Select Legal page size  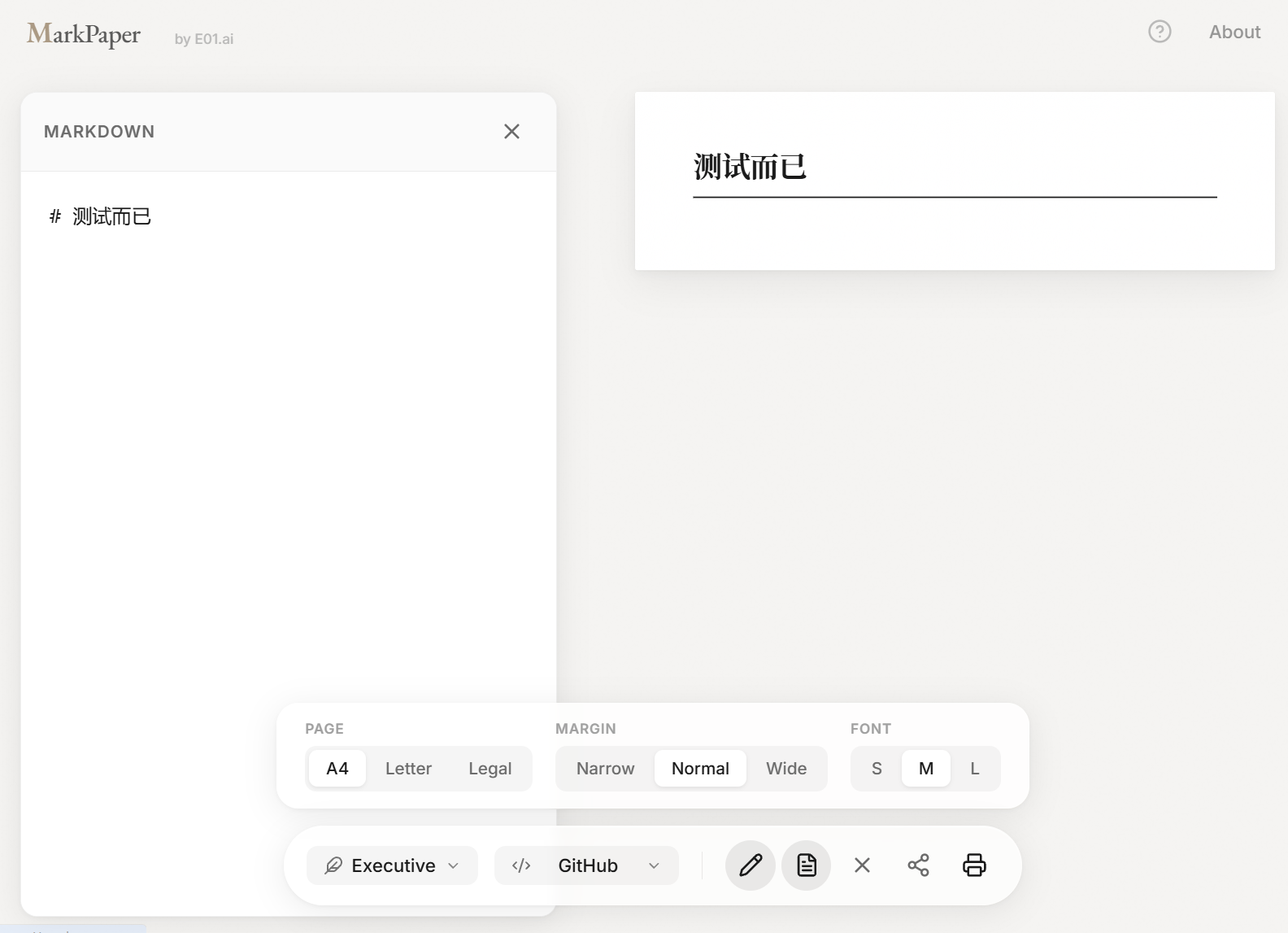click(x=490, y=769)
